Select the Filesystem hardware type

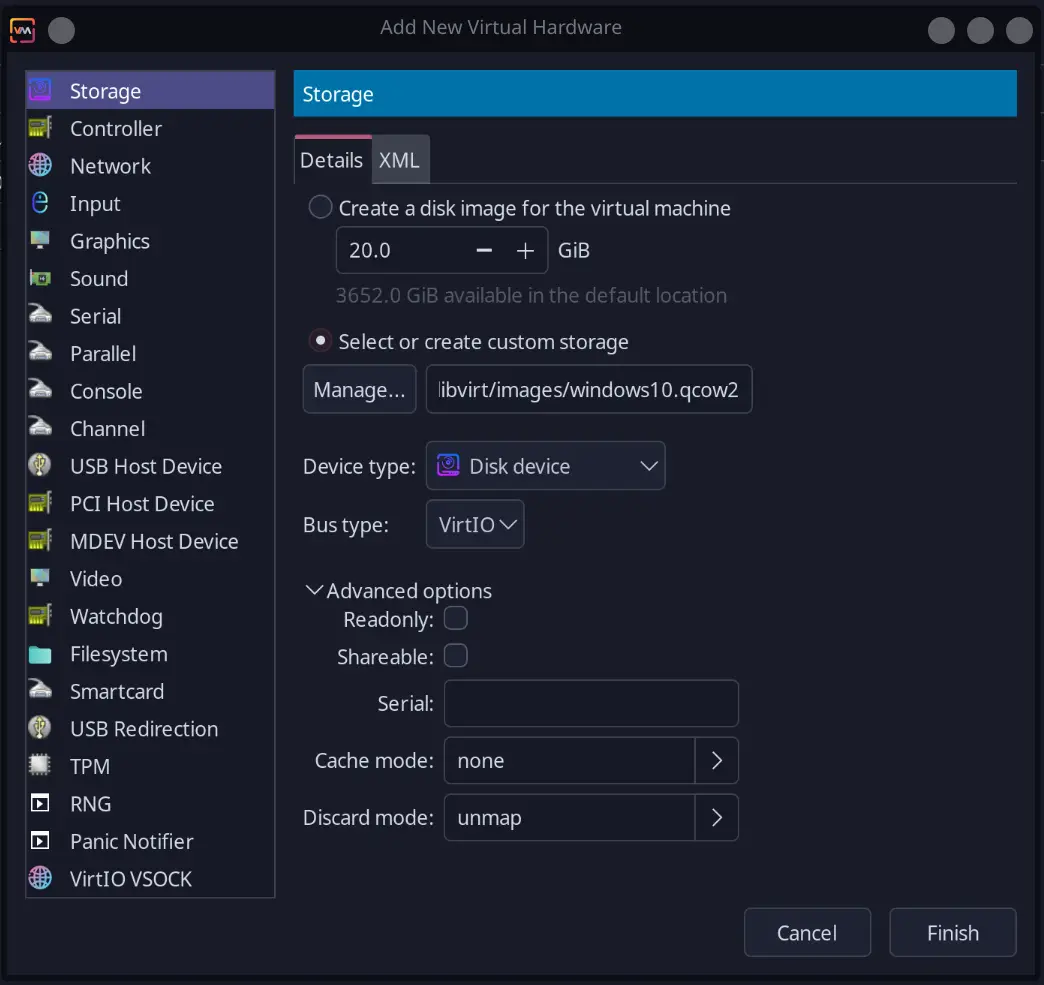[118, 654]
